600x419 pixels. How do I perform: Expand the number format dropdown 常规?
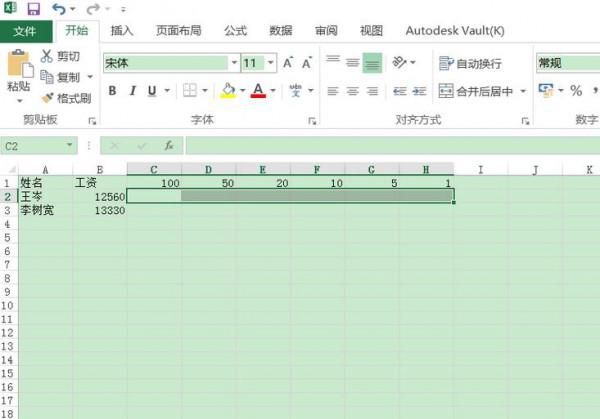coord(566,63)
